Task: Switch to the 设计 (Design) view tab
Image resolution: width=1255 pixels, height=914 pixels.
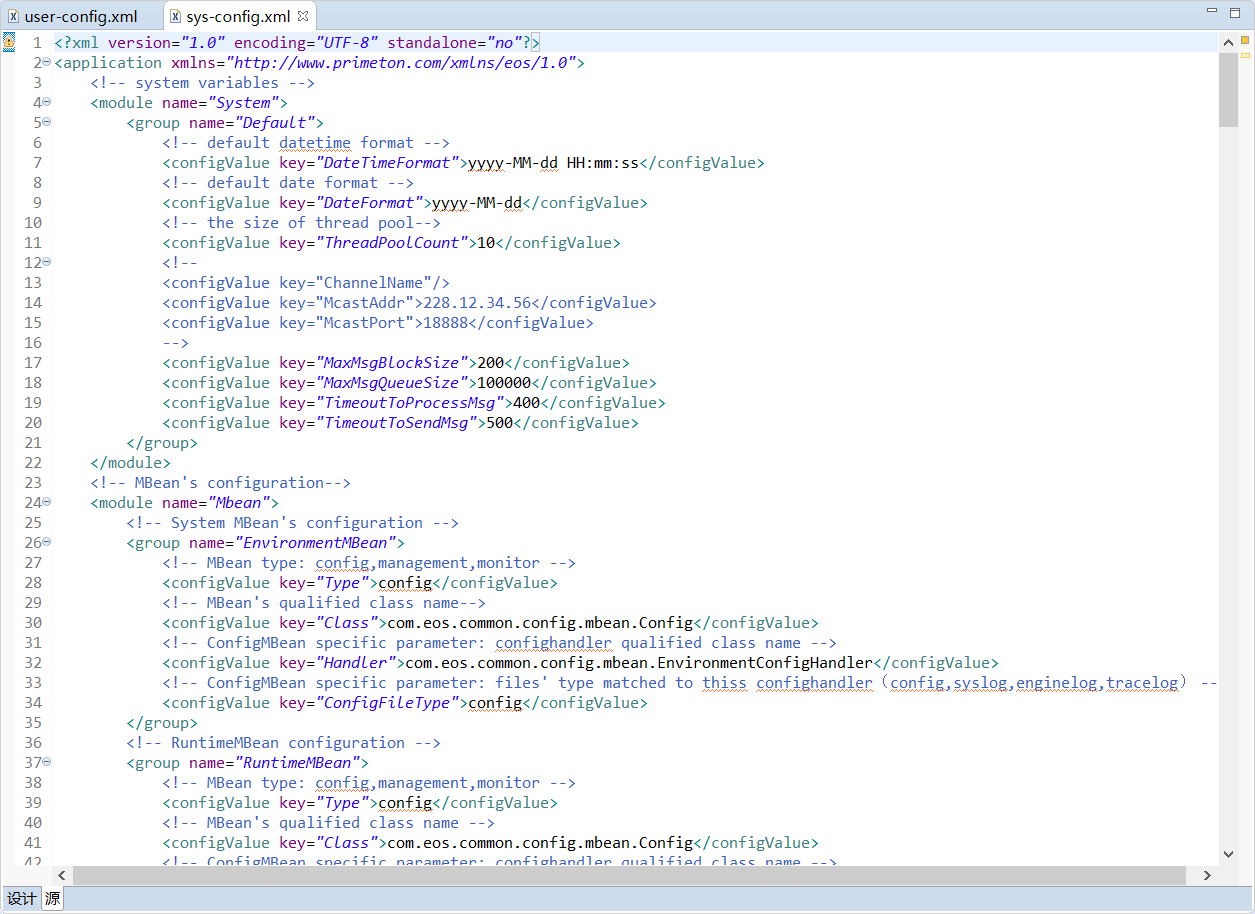Action: click(21, 898)
